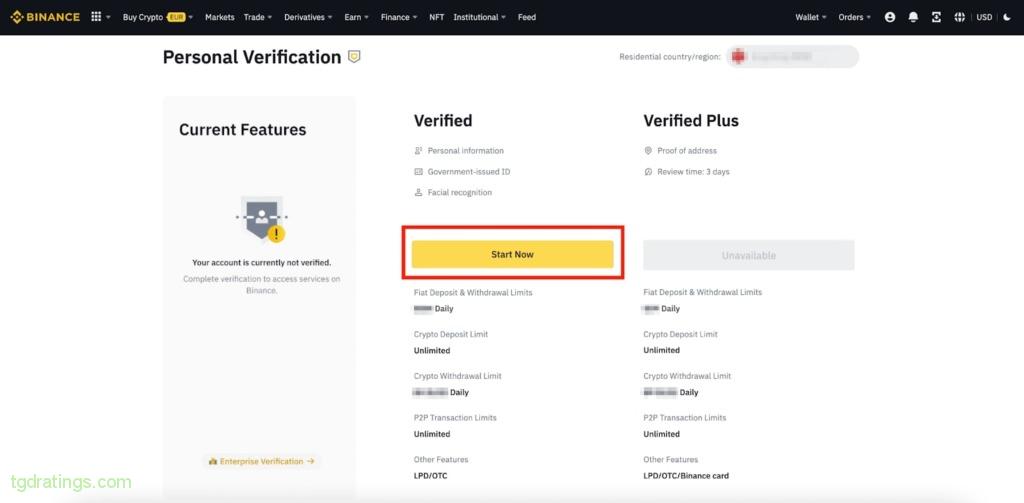Open the Markets page
This screenshot has width=1024, height=503.
[219, 18]
